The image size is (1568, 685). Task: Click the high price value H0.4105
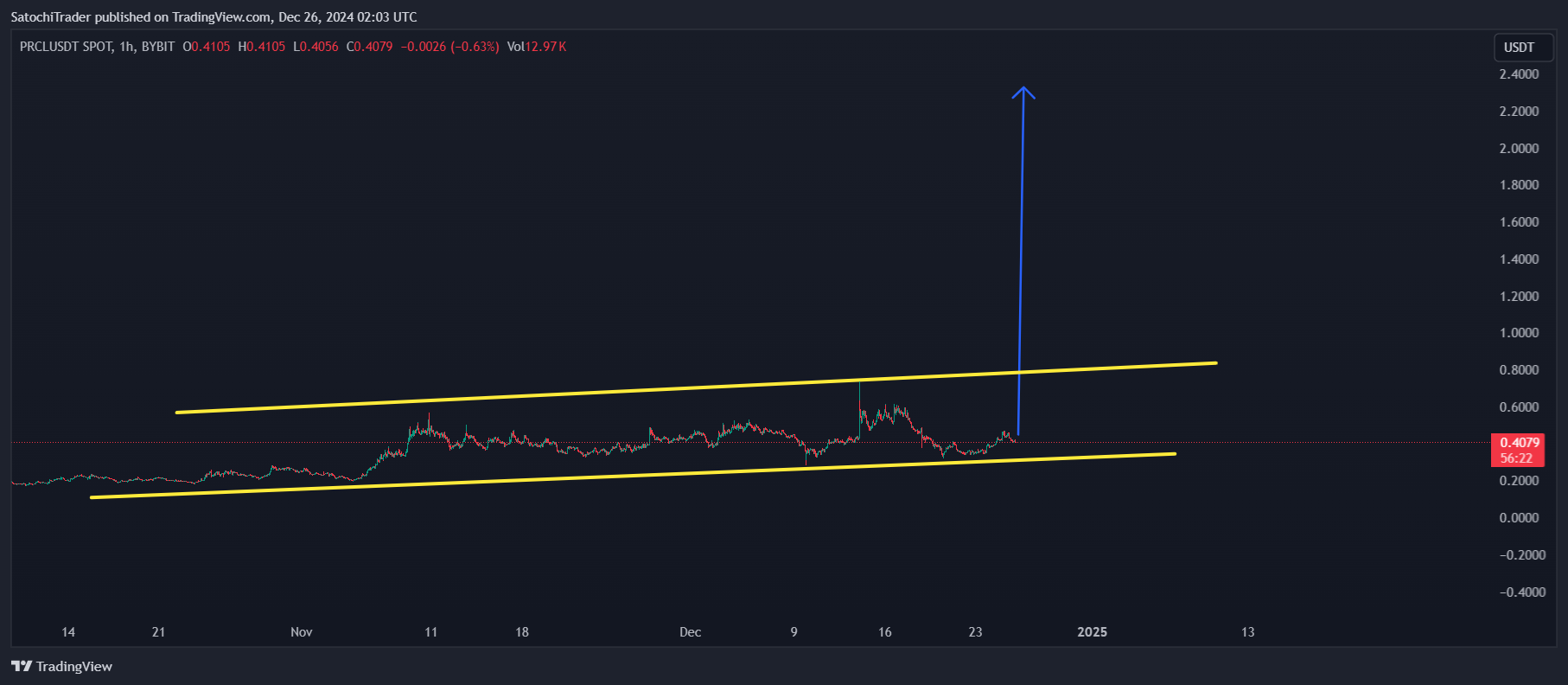point(262,47)
